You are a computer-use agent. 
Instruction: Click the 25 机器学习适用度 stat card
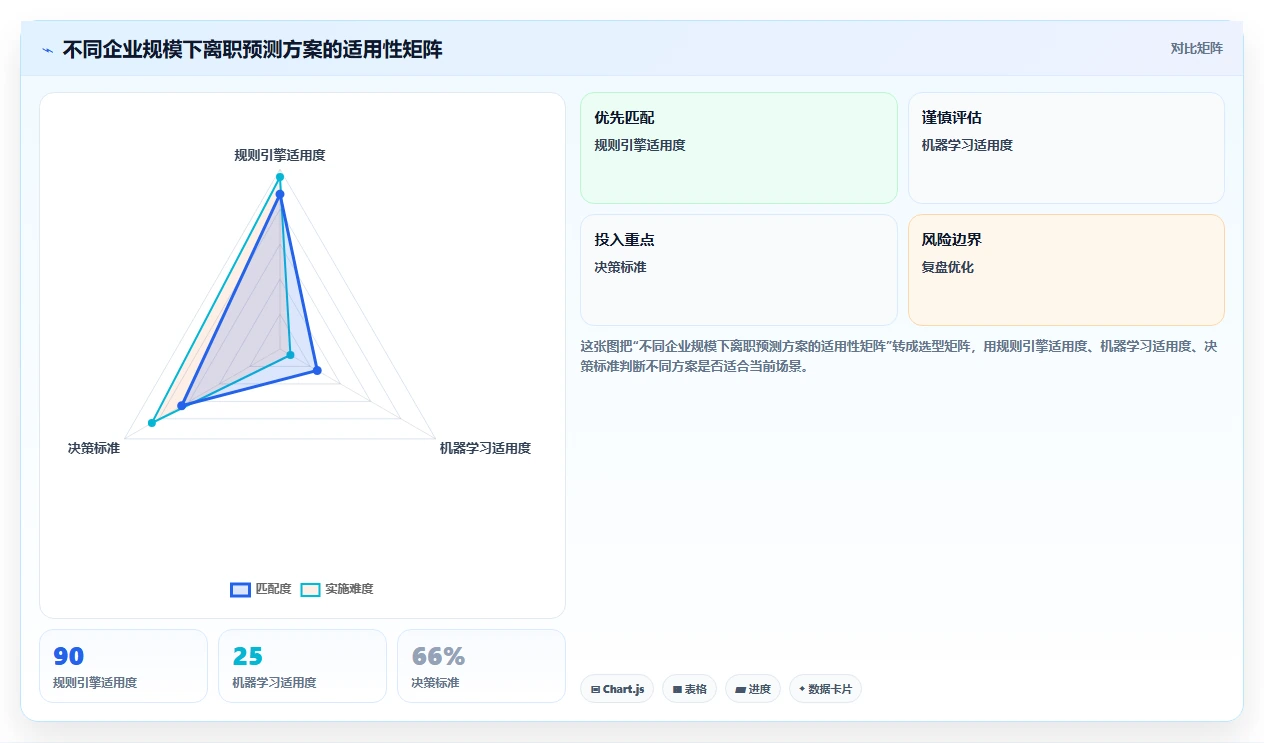click(302, 666)
